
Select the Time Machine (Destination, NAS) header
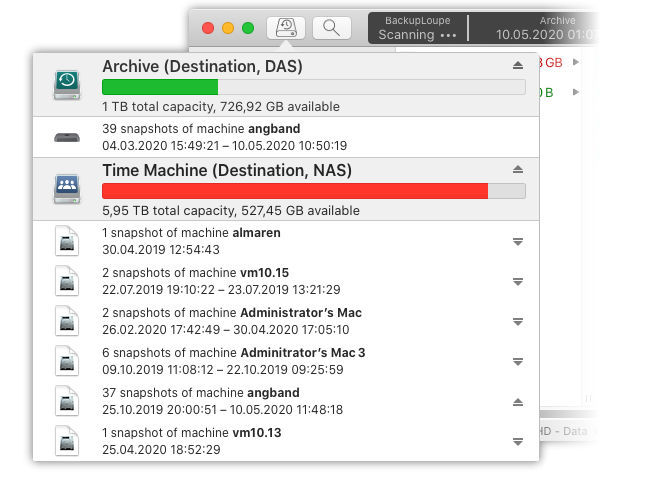coord(227,171)
